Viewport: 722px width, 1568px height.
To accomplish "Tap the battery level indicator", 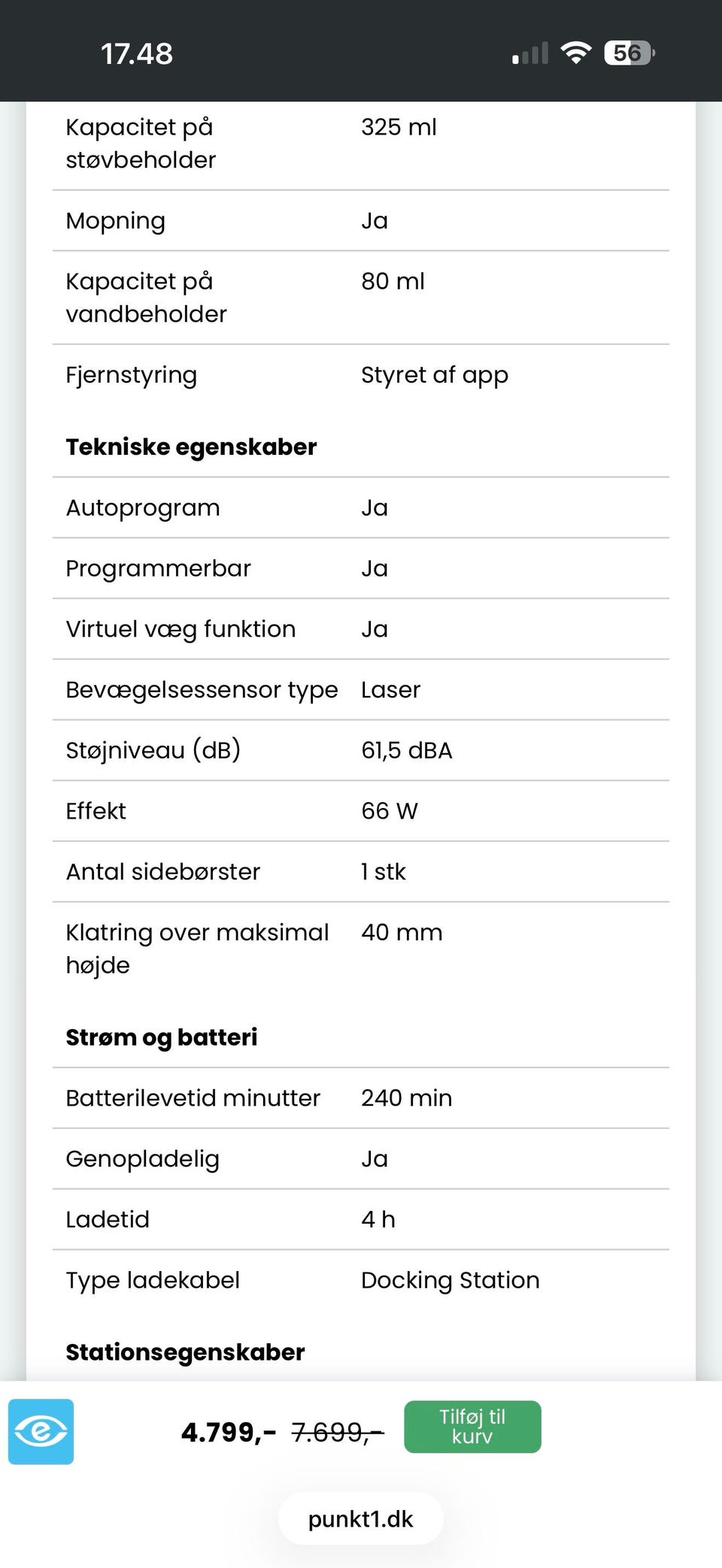I will point(629,53).
